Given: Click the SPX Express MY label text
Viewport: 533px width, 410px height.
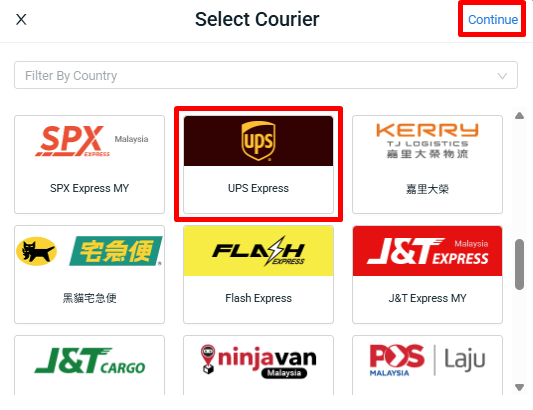Looking at the screenshot, I should tap(89, 188).
